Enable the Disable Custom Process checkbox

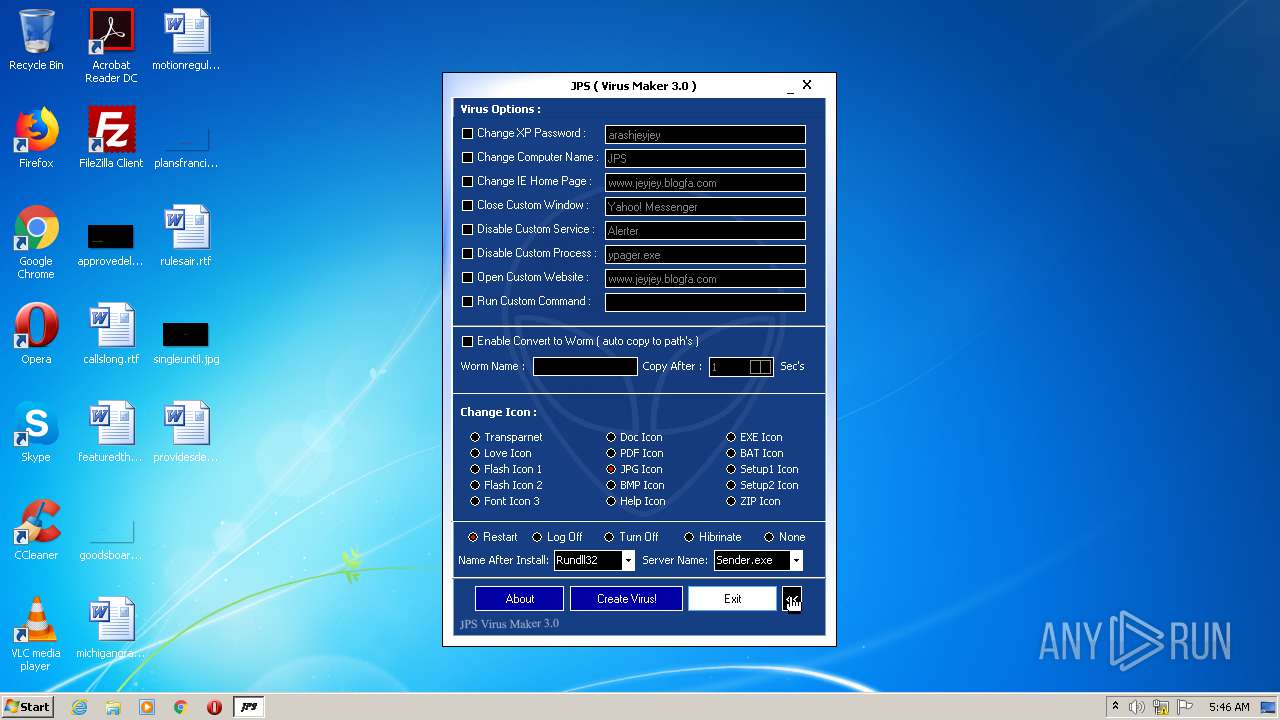tap(467, 253)
